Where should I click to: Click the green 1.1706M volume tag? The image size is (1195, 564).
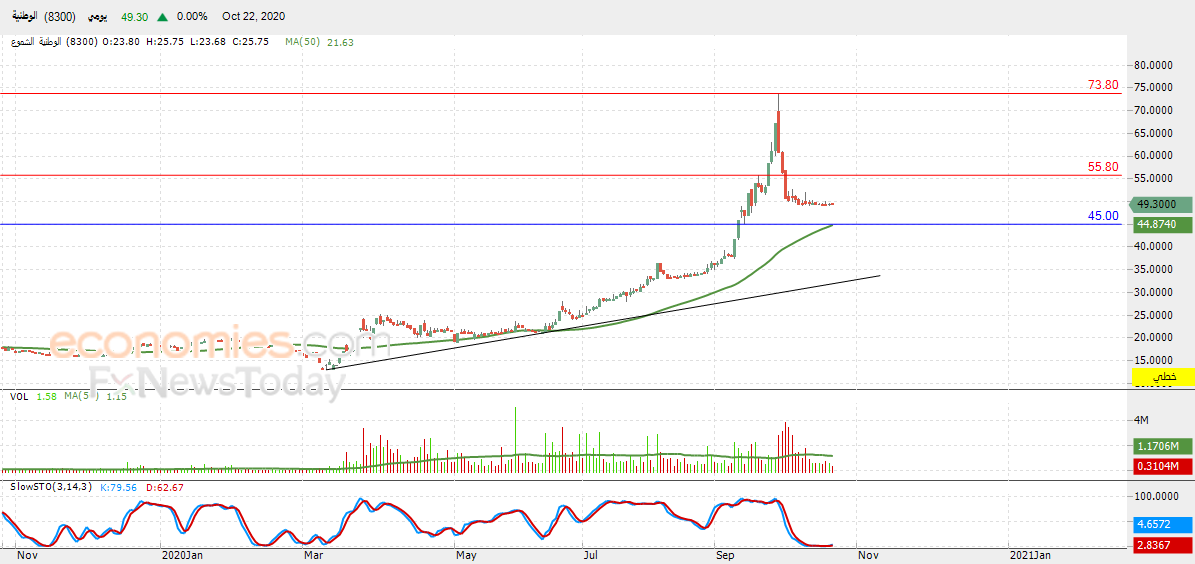pyautogui.click(x=1161, y=446)
